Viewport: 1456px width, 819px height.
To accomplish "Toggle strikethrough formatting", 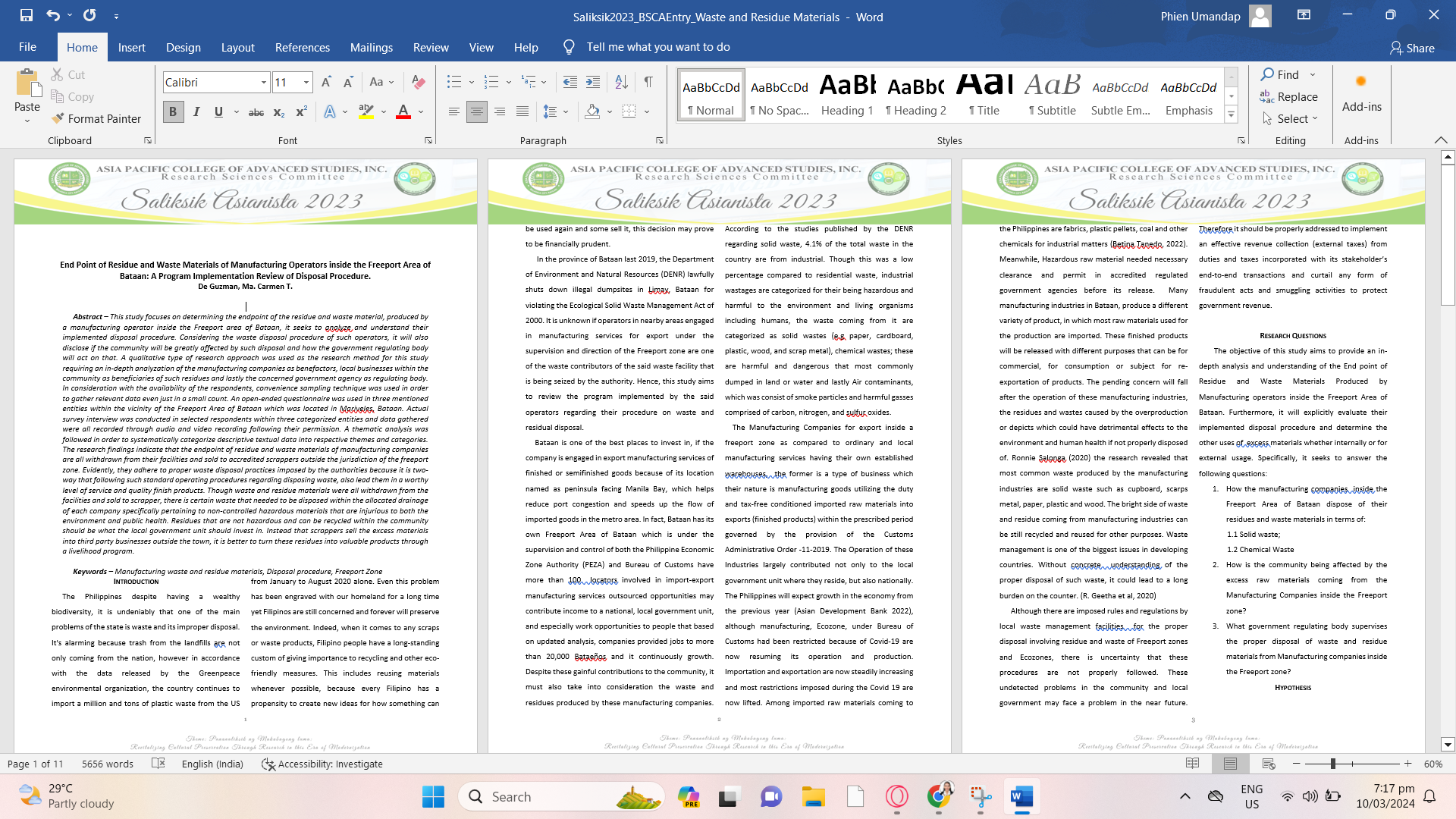I will pyautogui.click(x=256, y=112).
